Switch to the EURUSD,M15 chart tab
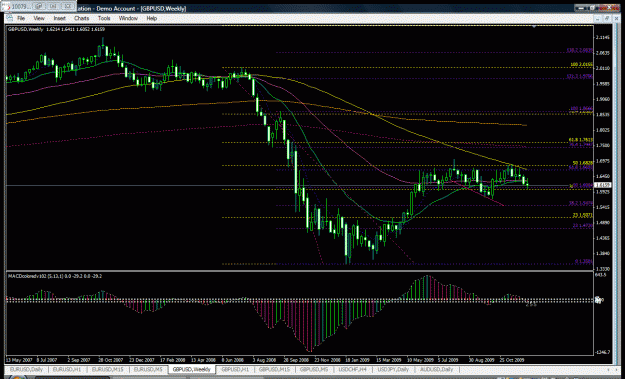Screen dimensions: 625x379 [107, 369]
